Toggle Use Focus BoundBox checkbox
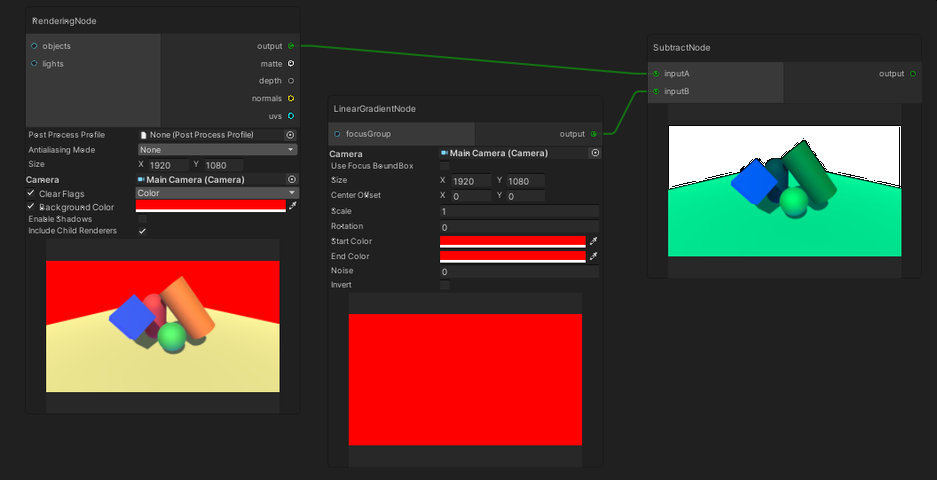This screenshot has height=480, width=937. click(445, 166)
